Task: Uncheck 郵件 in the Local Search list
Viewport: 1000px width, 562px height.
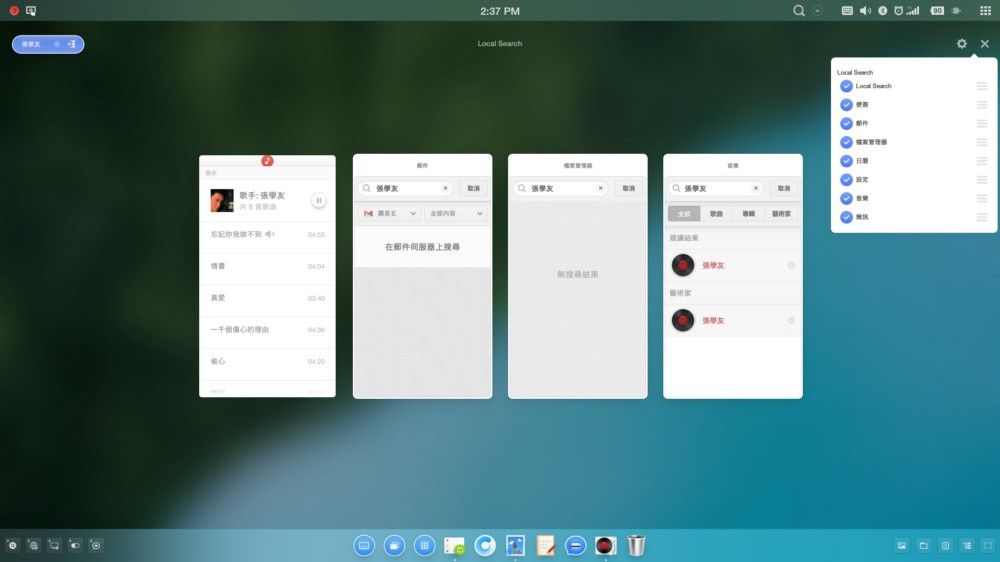Action: click(x=847, y=124)
